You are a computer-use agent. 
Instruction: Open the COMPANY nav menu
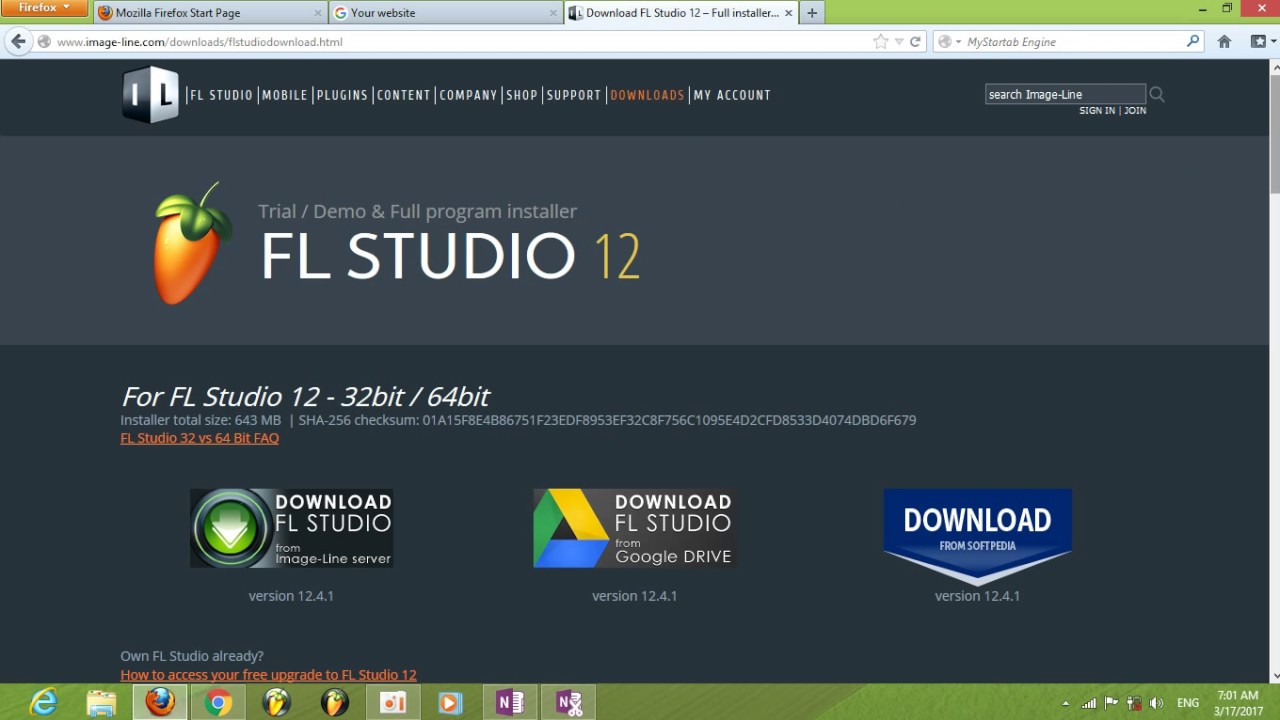(x=468, y=95)
